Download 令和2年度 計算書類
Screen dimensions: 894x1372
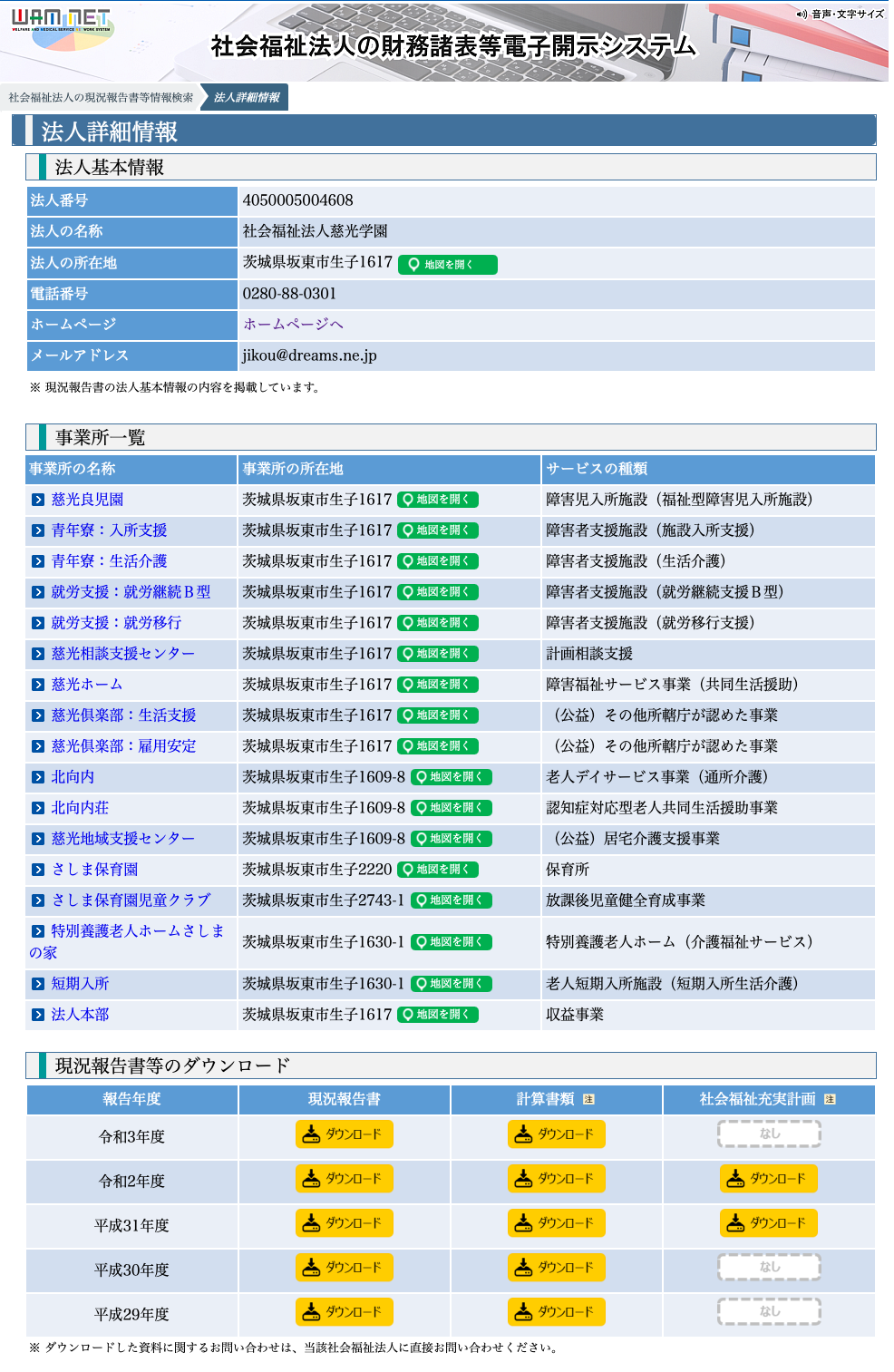pos(557,1179)
